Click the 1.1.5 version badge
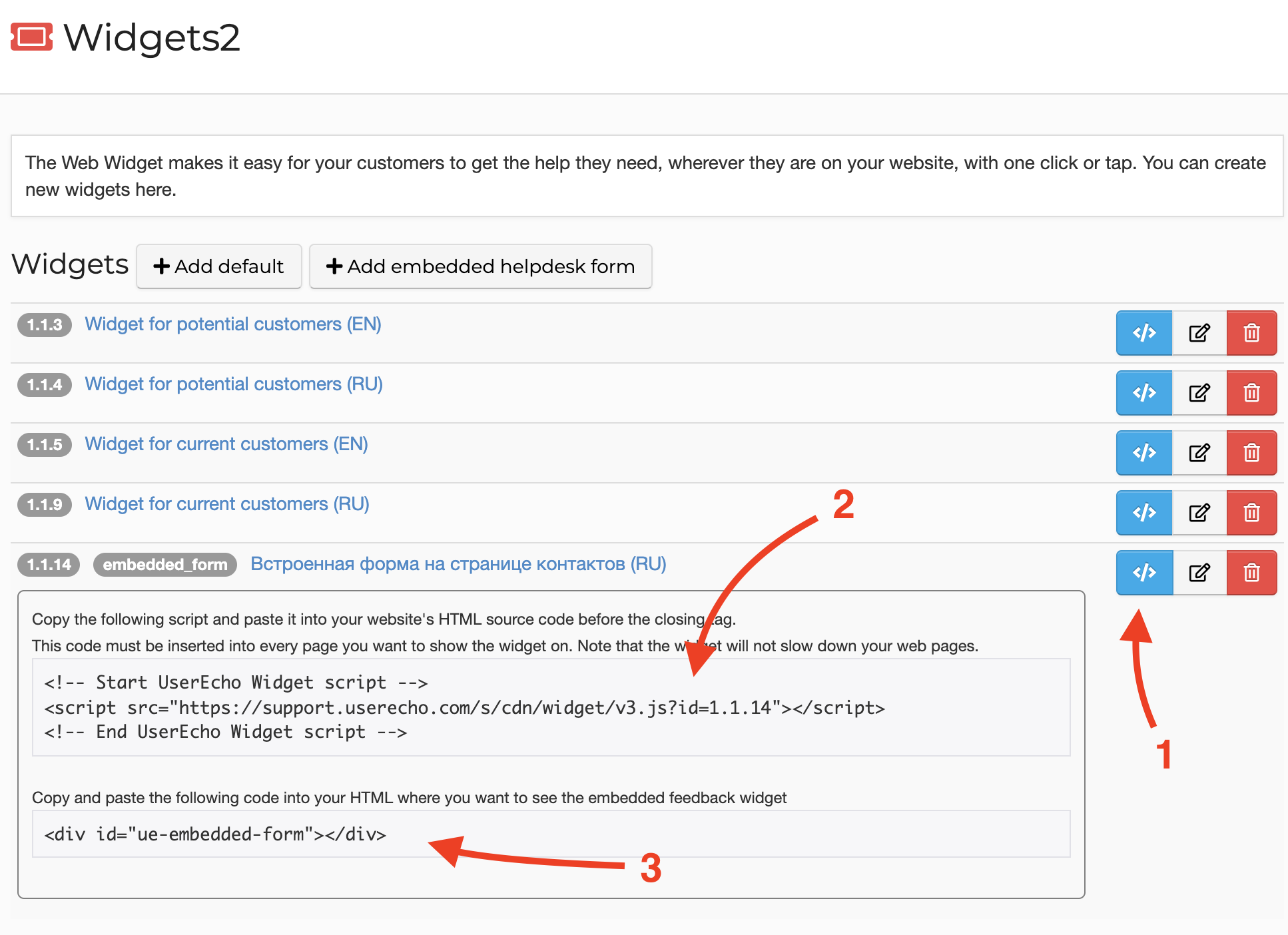Screen dimensions: 1288x935 click(x=45, y=445)
